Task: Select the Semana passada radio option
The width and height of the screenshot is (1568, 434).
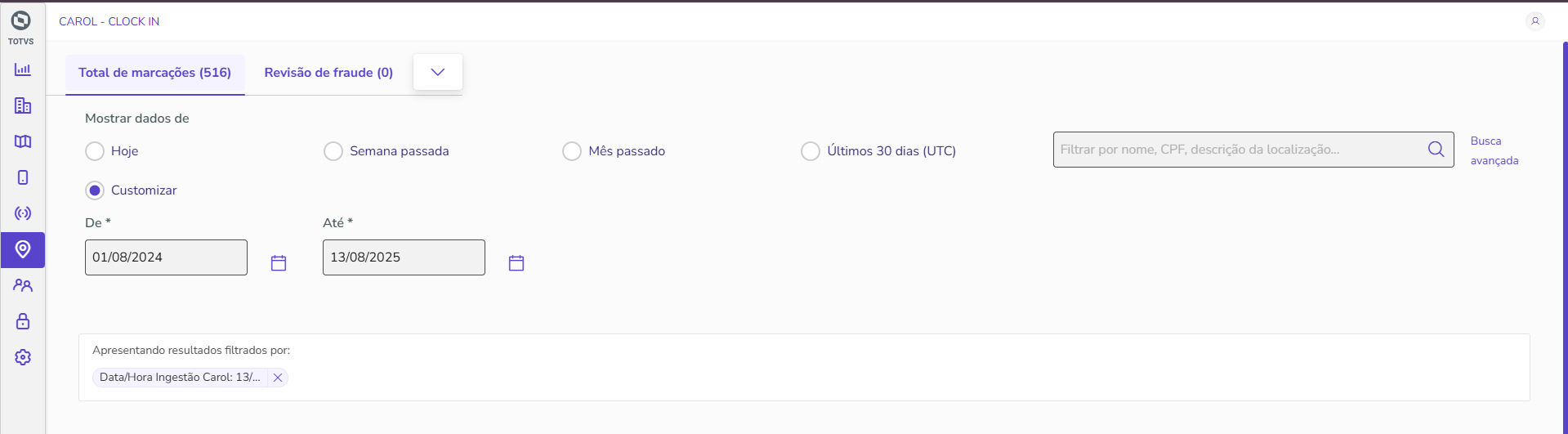Action: [x=333, y=151]
